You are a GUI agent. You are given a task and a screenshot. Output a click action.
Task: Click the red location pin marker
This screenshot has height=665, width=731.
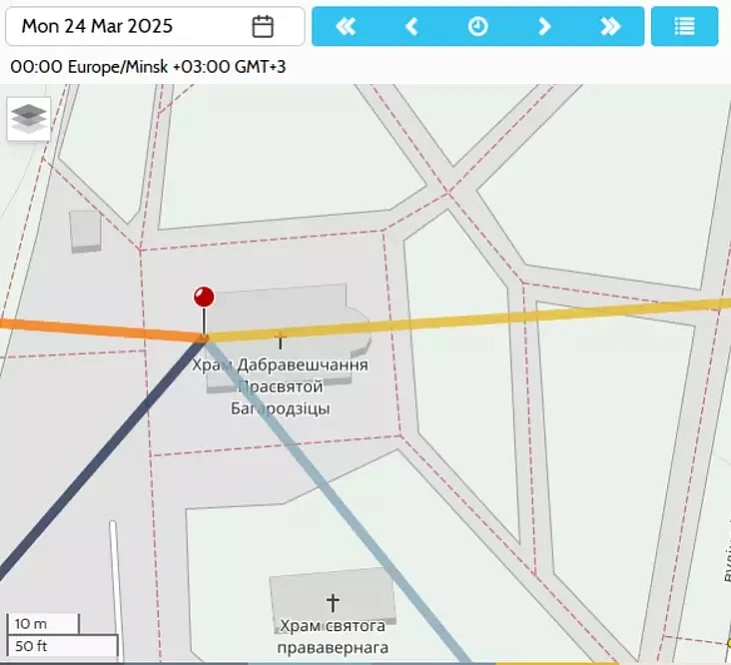(204, 297)
